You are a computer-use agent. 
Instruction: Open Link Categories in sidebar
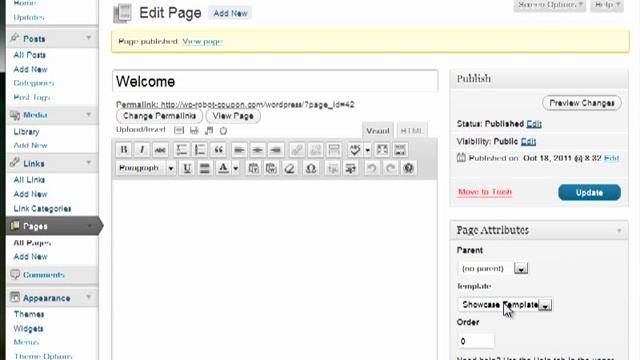click(x=42, y=208)
